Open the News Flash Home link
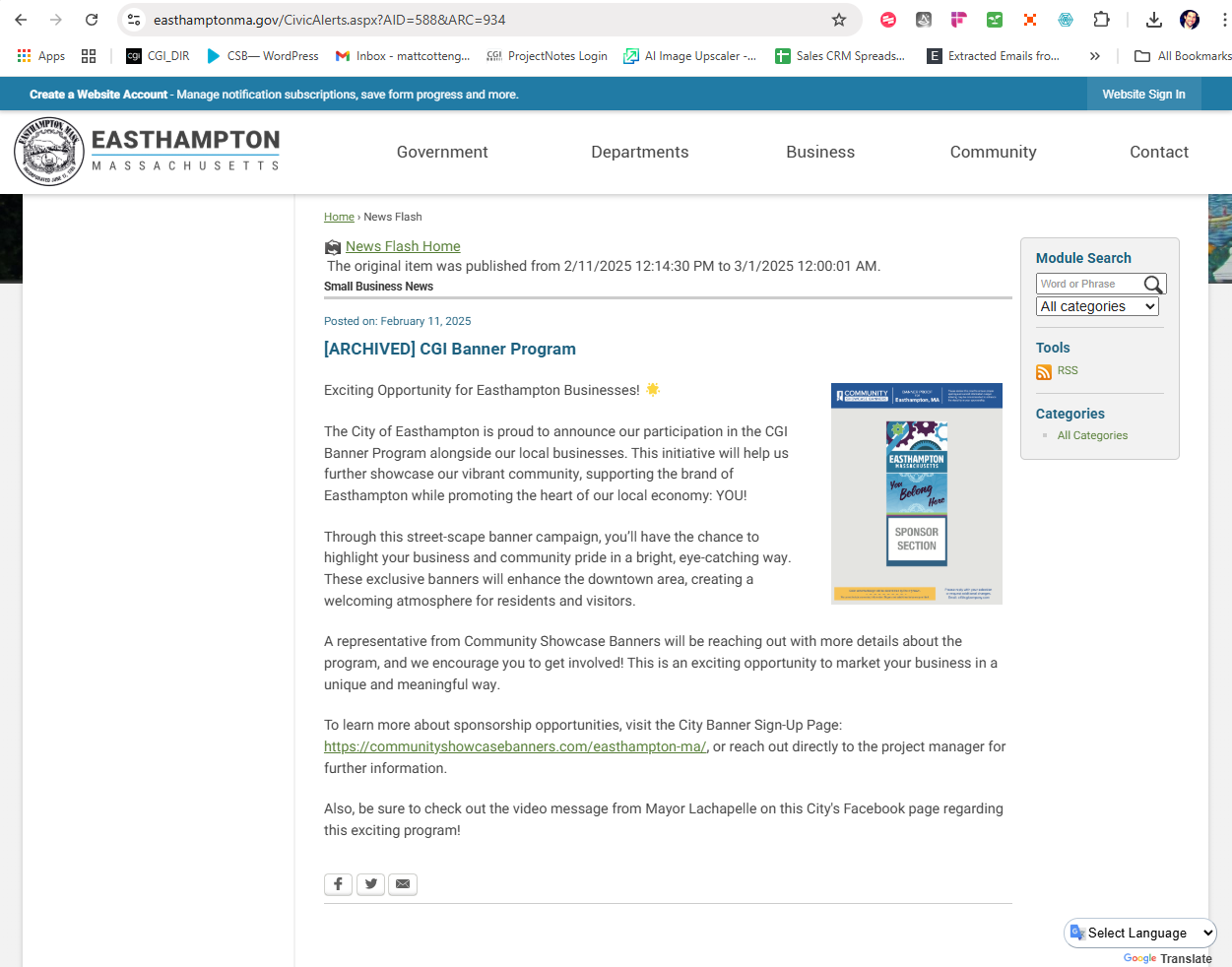1232x967 pixels. tap(403, 246)
